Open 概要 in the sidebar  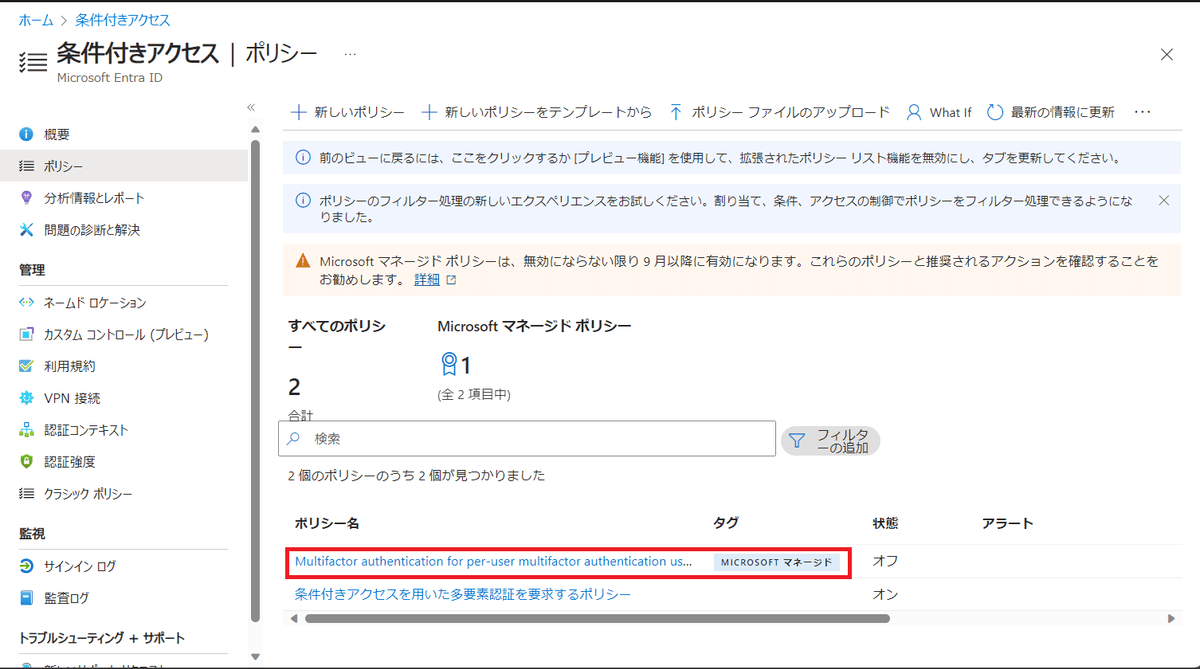[x=57, y=134]
